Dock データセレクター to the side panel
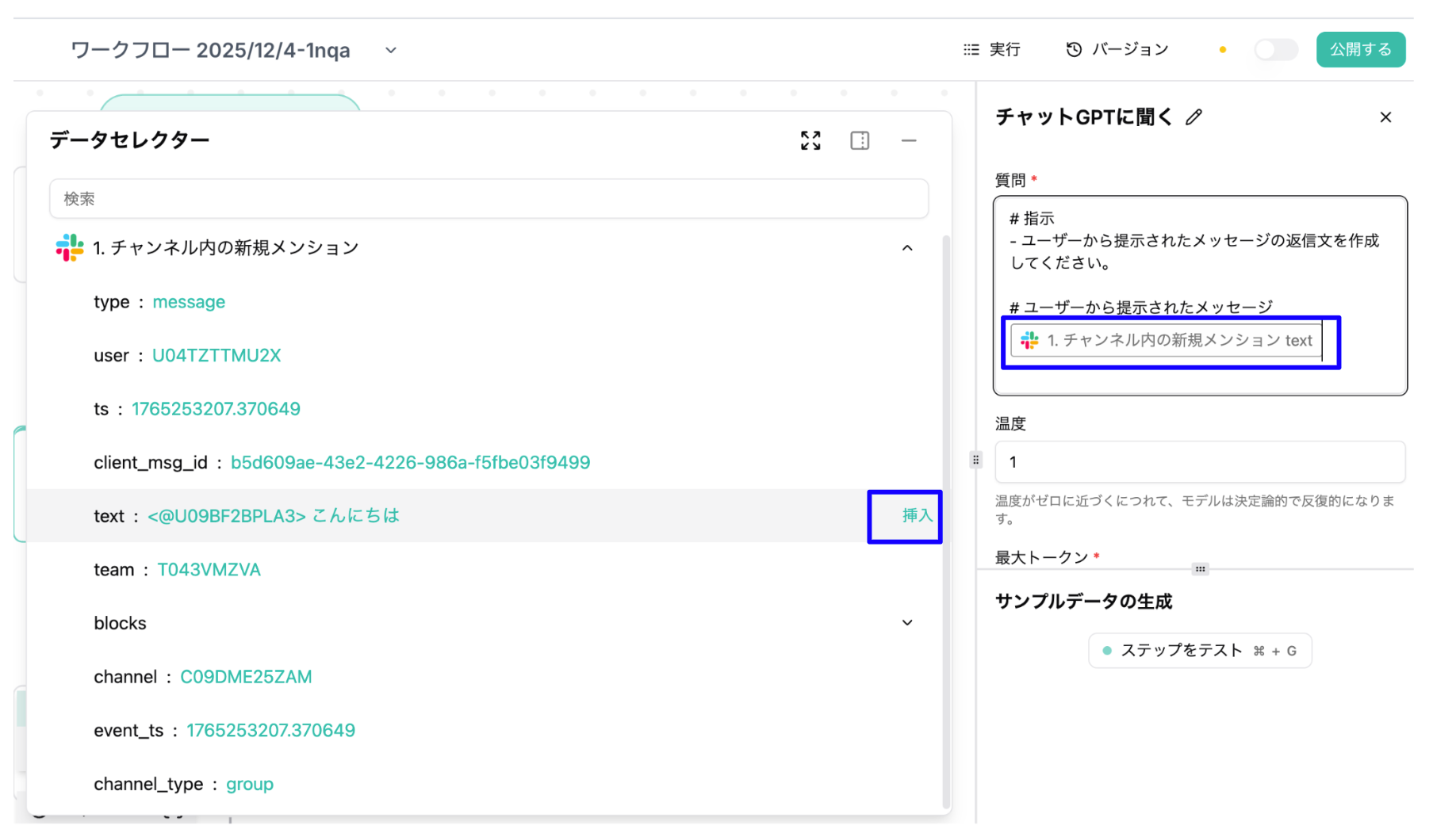 coord(860,140)
